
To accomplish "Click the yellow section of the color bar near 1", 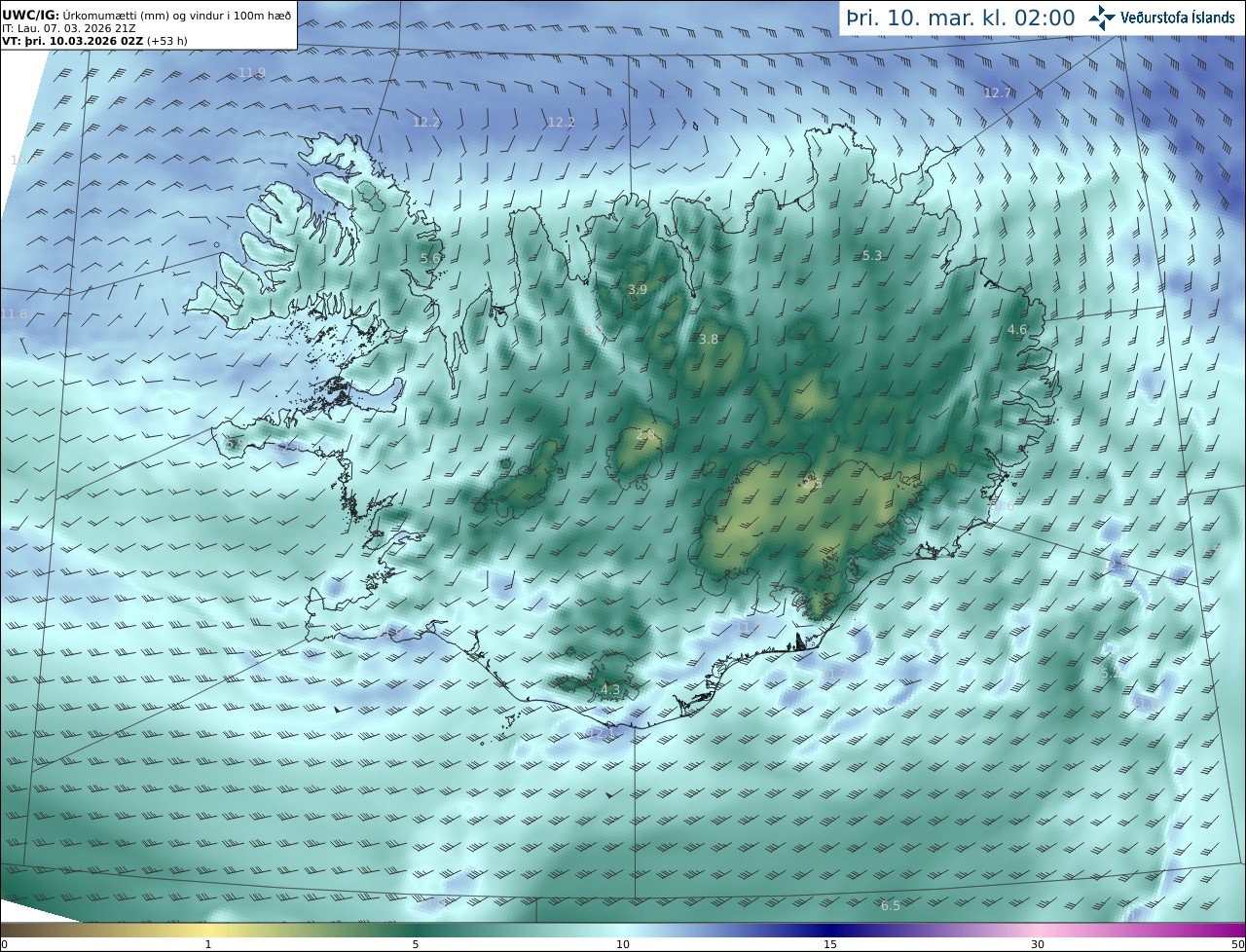I will point(208,931).
